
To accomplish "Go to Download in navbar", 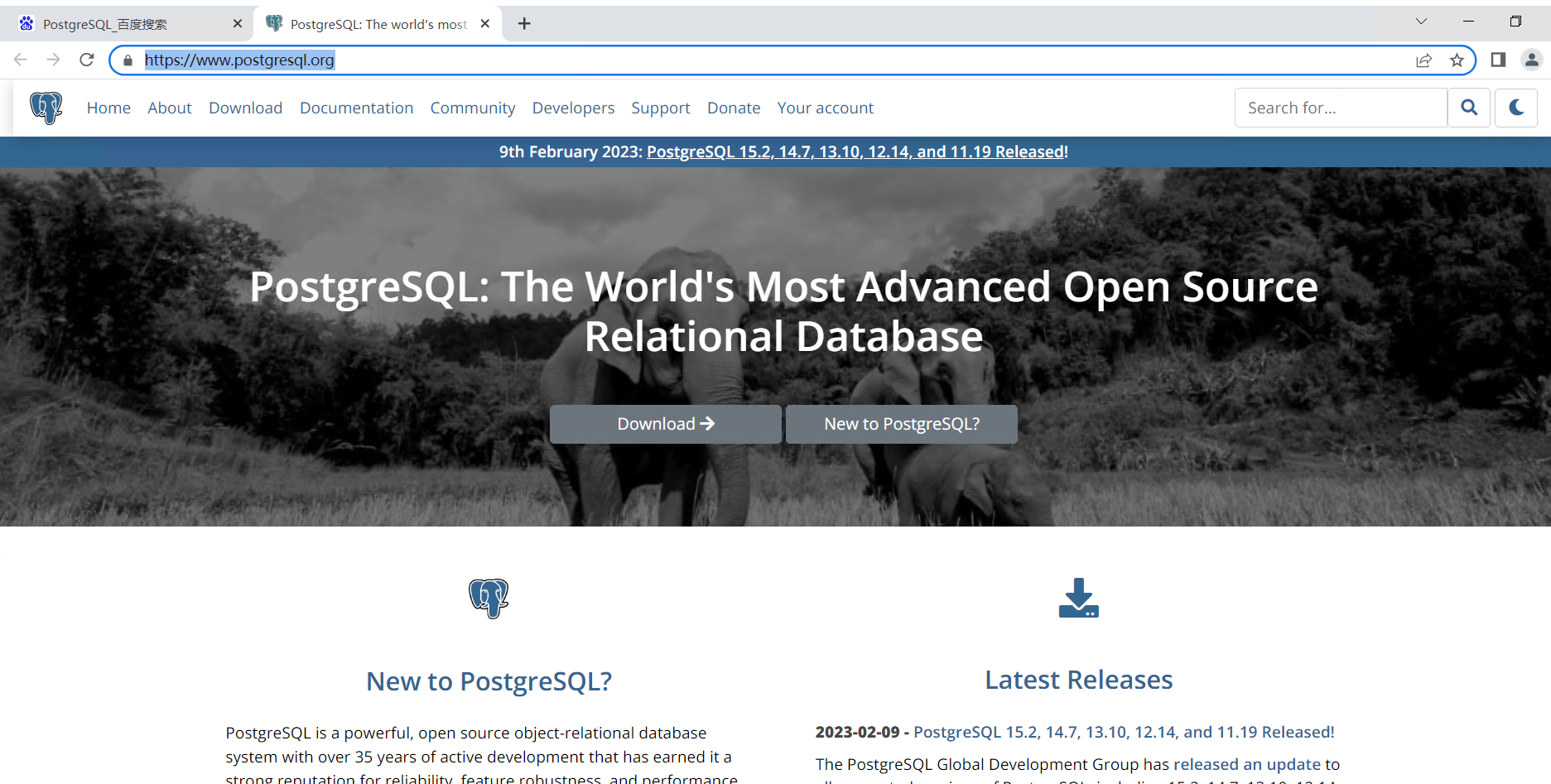I will 246,108.
